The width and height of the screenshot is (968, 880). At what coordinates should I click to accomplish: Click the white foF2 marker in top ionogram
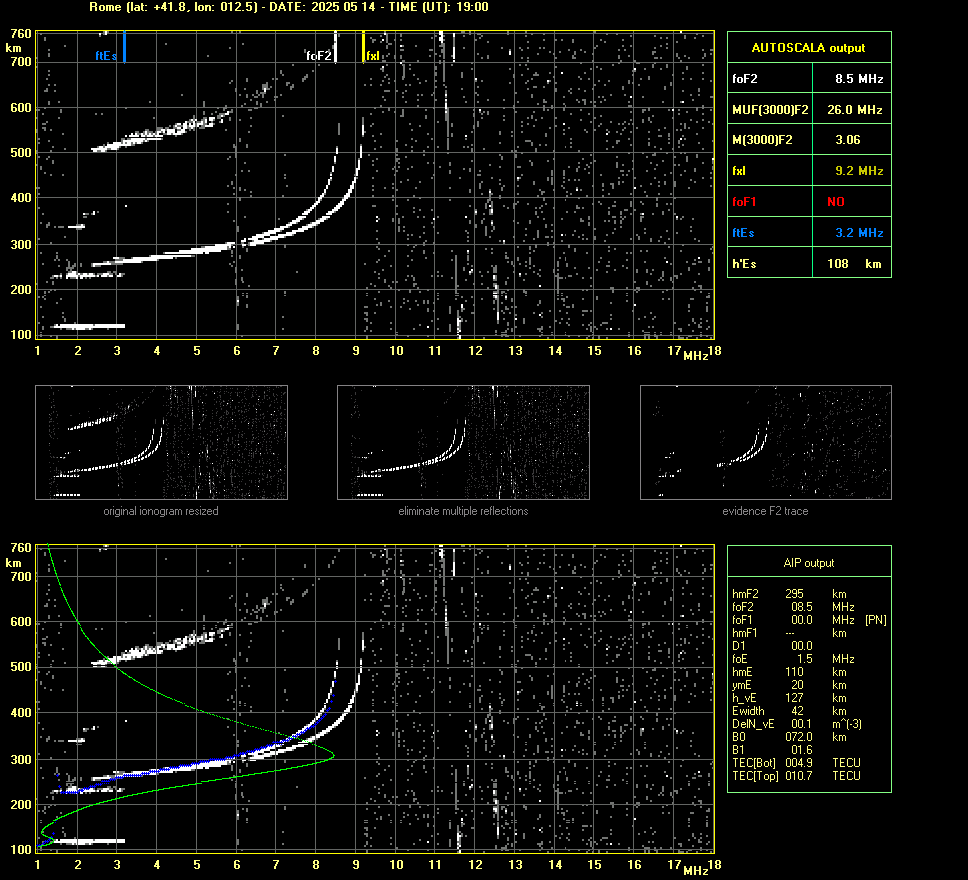335,47
